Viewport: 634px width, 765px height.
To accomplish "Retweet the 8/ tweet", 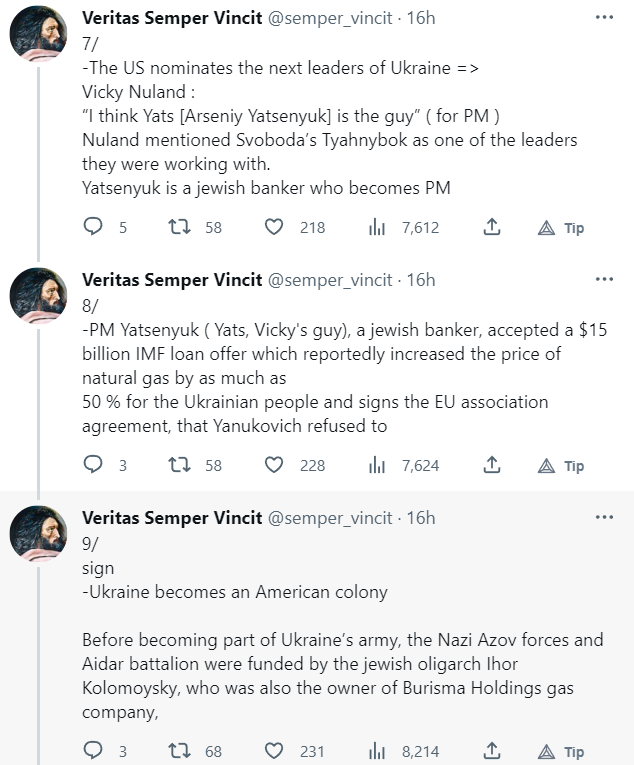I will 181,465.
